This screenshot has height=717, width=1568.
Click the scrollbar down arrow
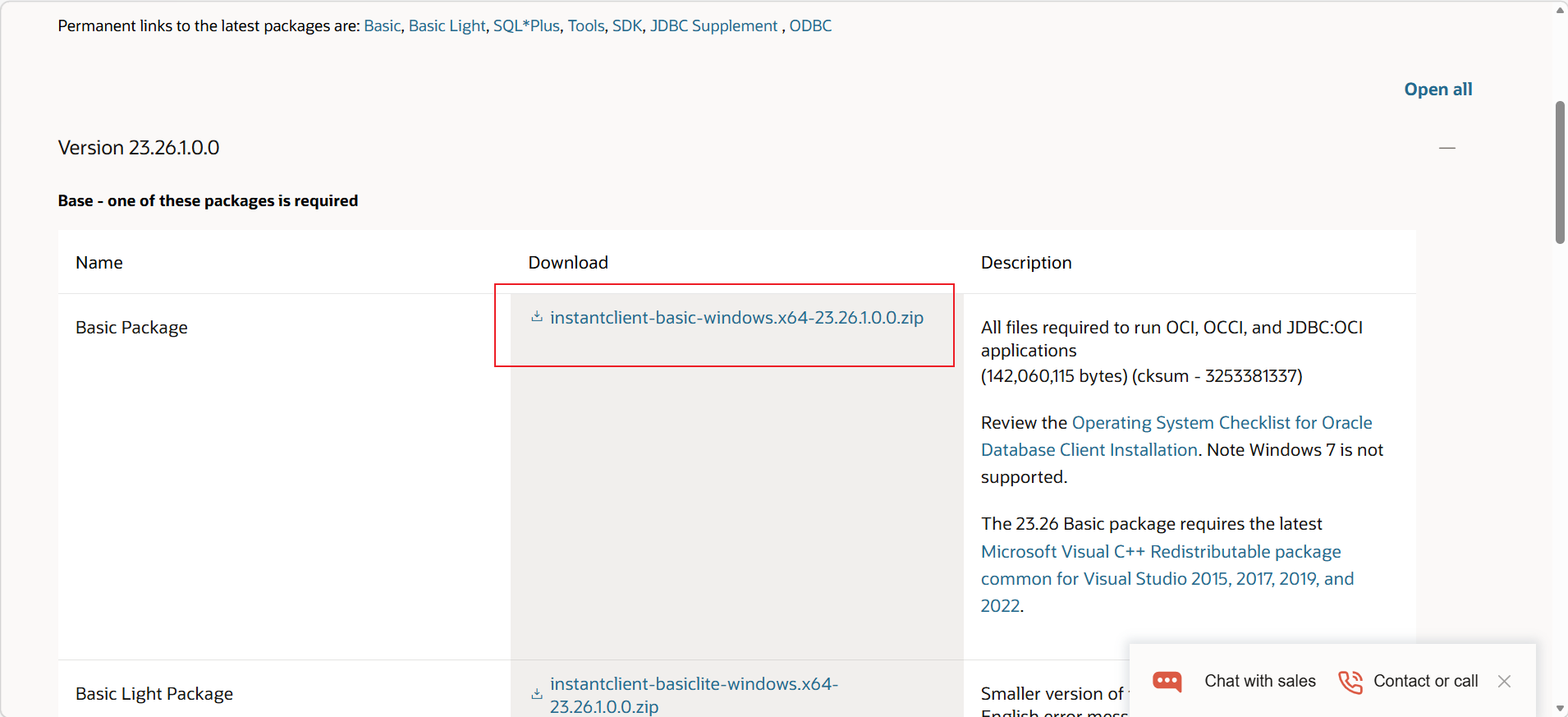click(1560, 708)
